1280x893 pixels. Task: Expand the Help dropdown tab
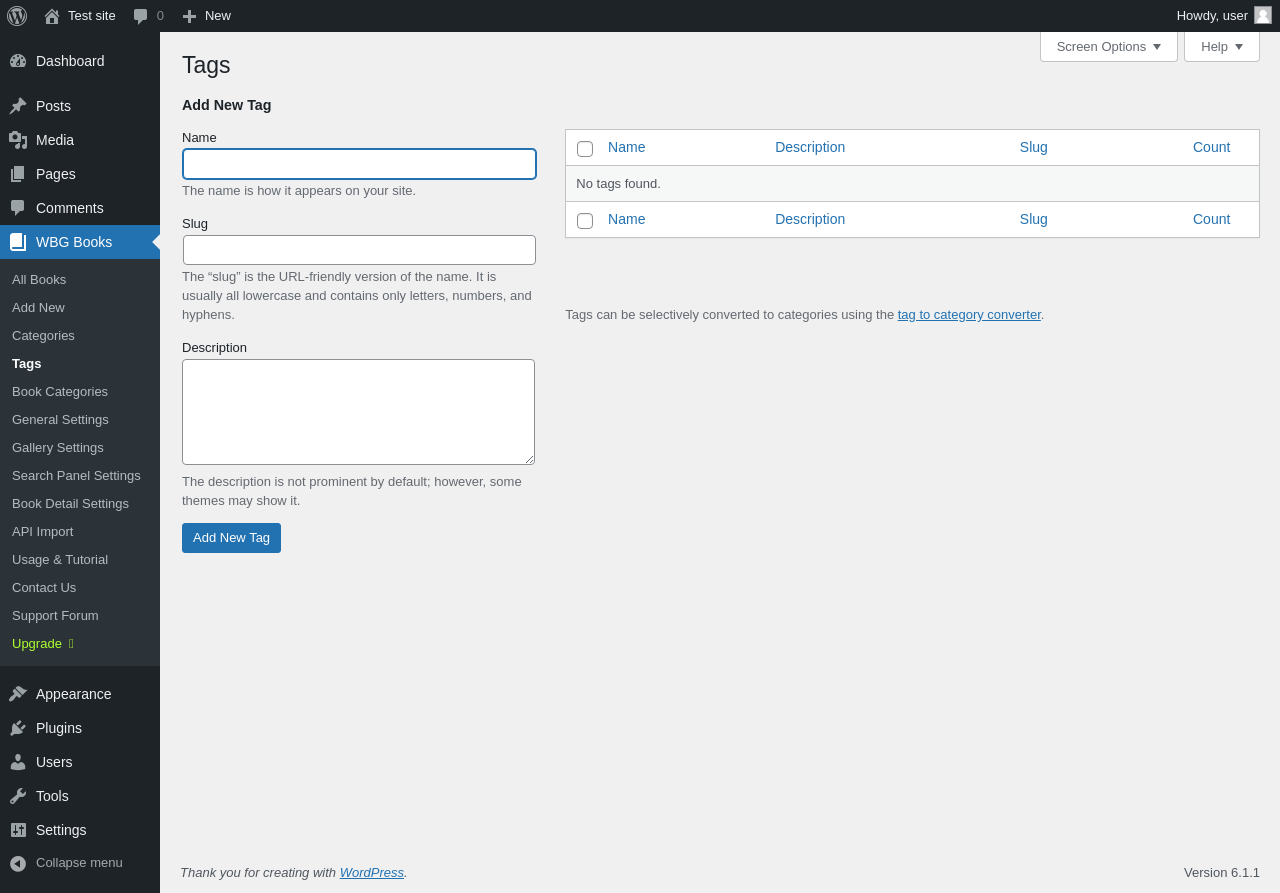1221,46
